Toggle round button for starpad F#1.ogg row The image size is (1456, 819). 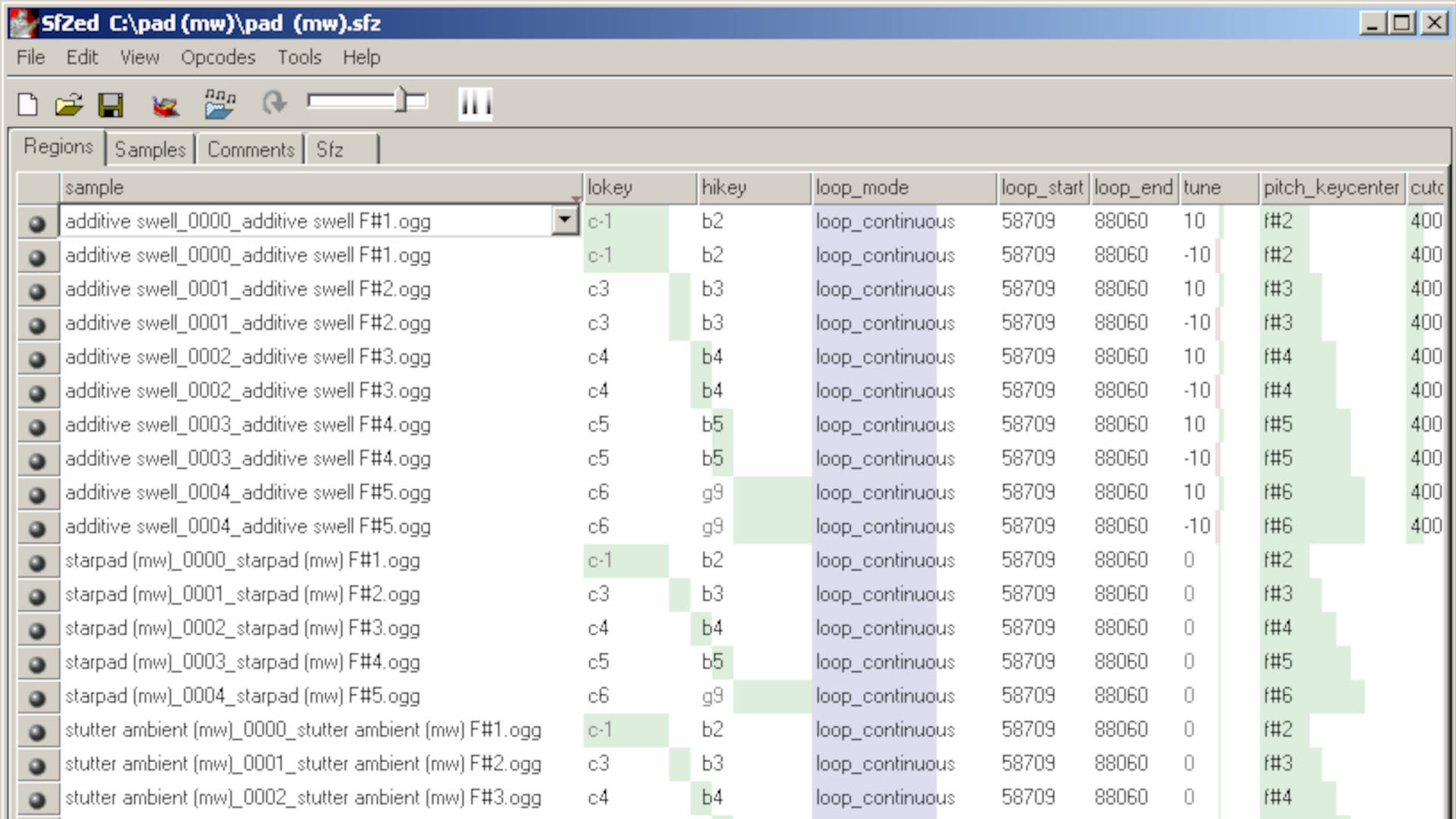tap(37, 562)
